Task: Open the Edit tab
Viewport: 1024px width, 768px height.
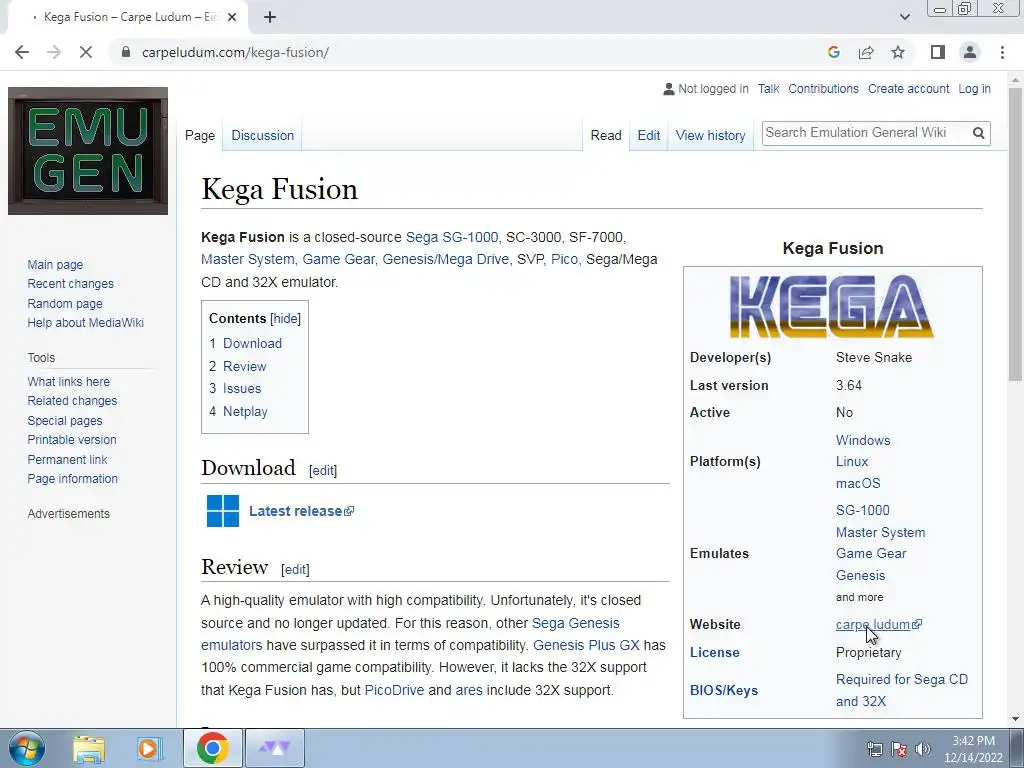Action: point(648,135)
